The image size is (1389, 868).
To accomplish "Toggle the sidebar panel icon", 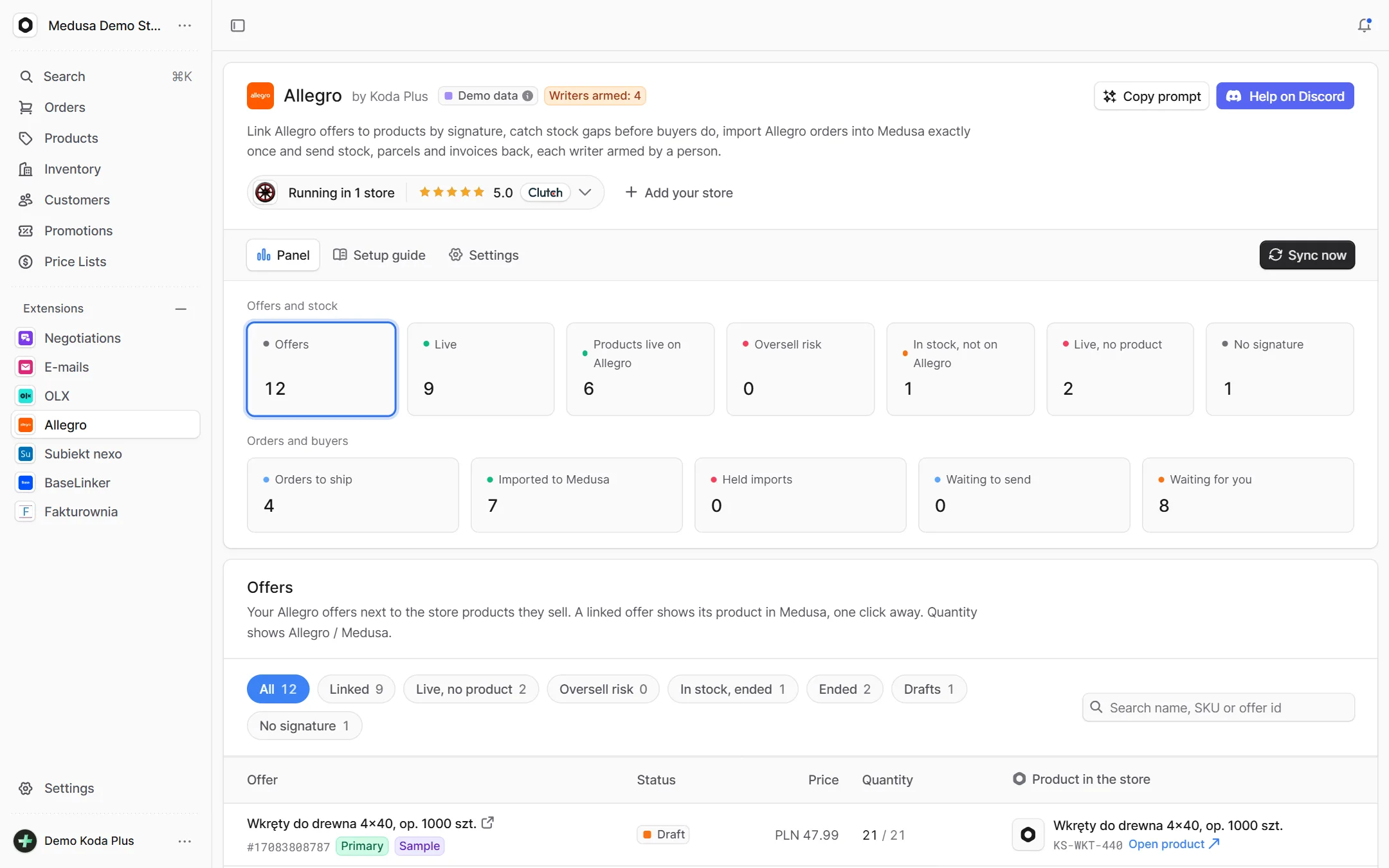I will [237, 26].
